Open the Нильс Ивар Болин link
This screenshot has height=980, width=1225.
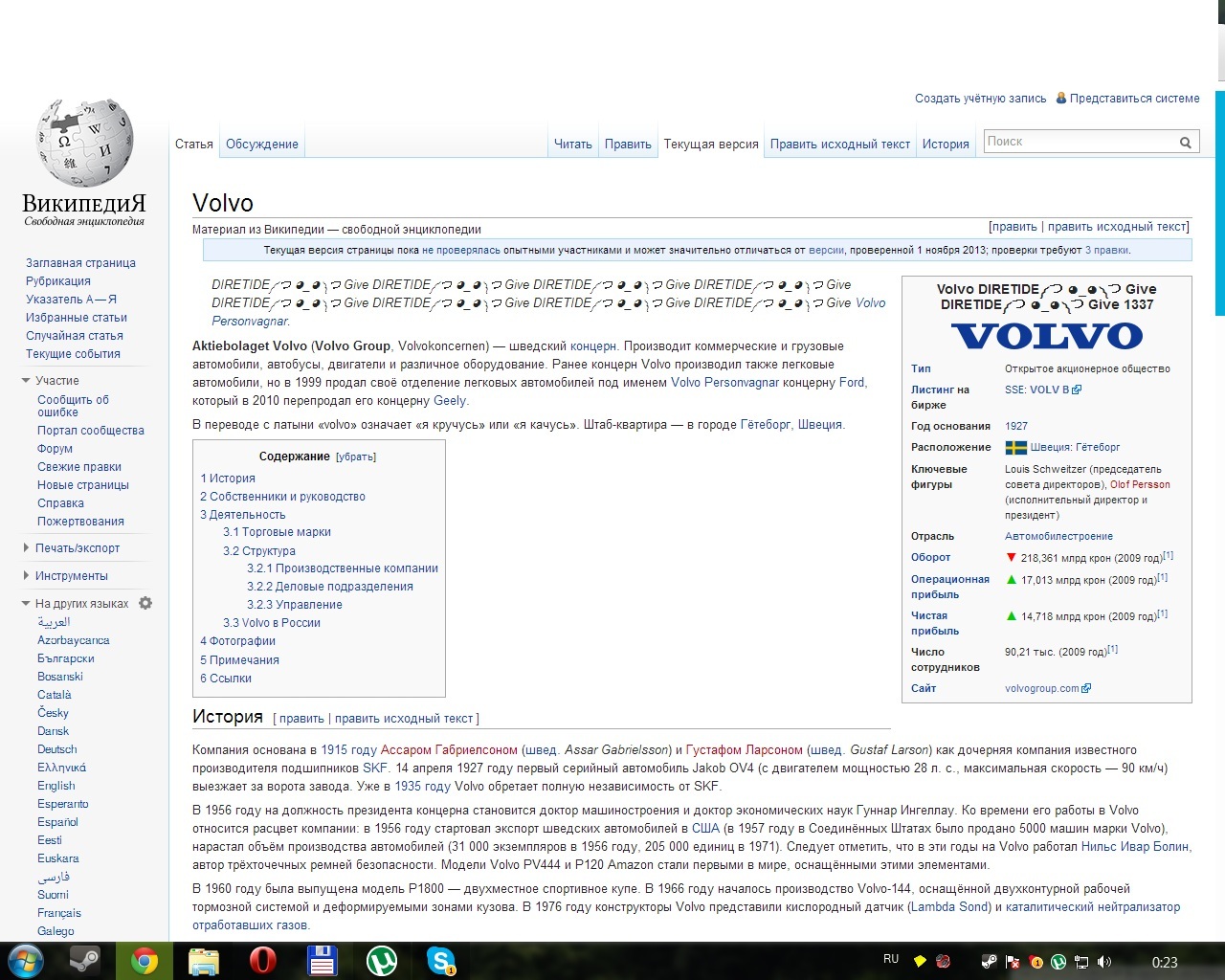click(1135, 847)
